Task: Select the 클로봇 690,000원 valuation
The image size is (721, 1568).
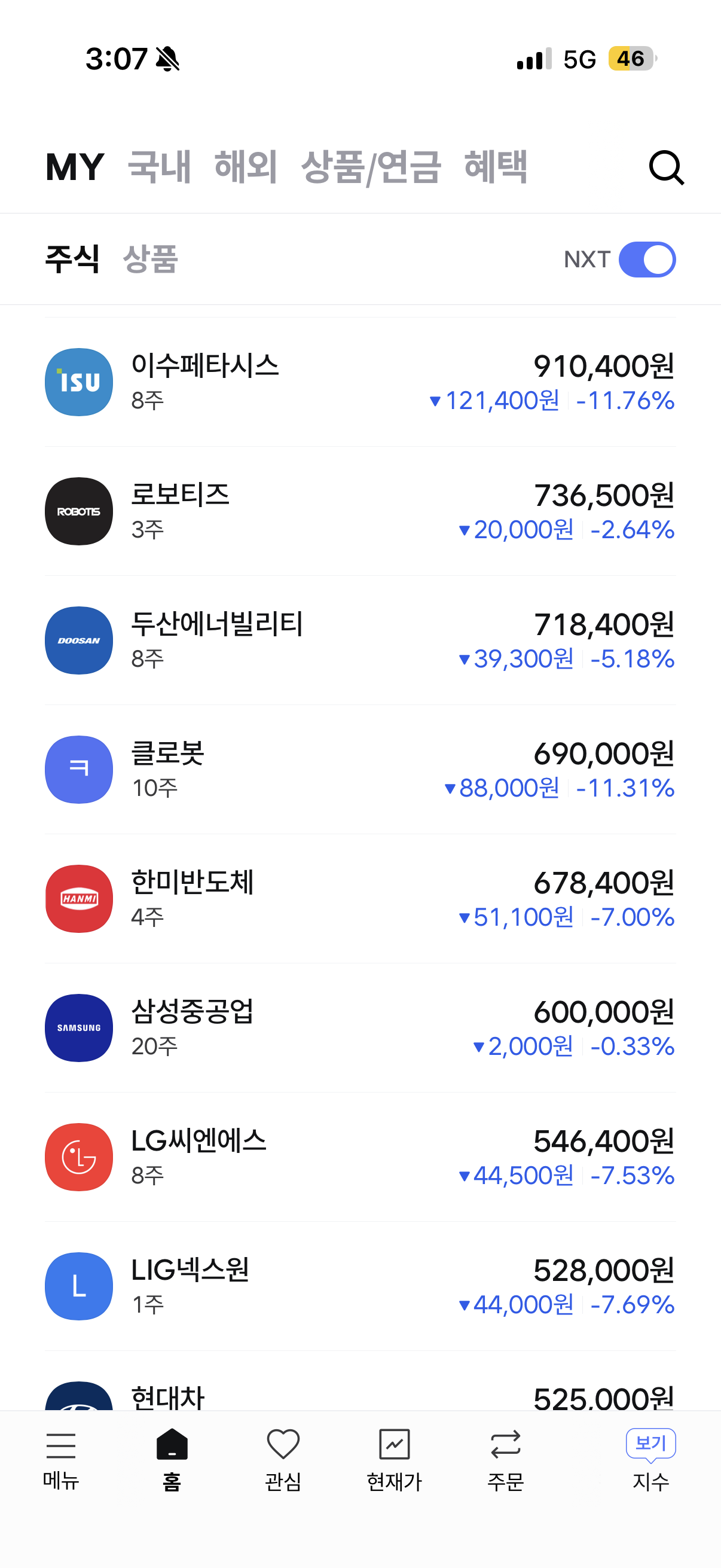Action: [x=604, y=754]
